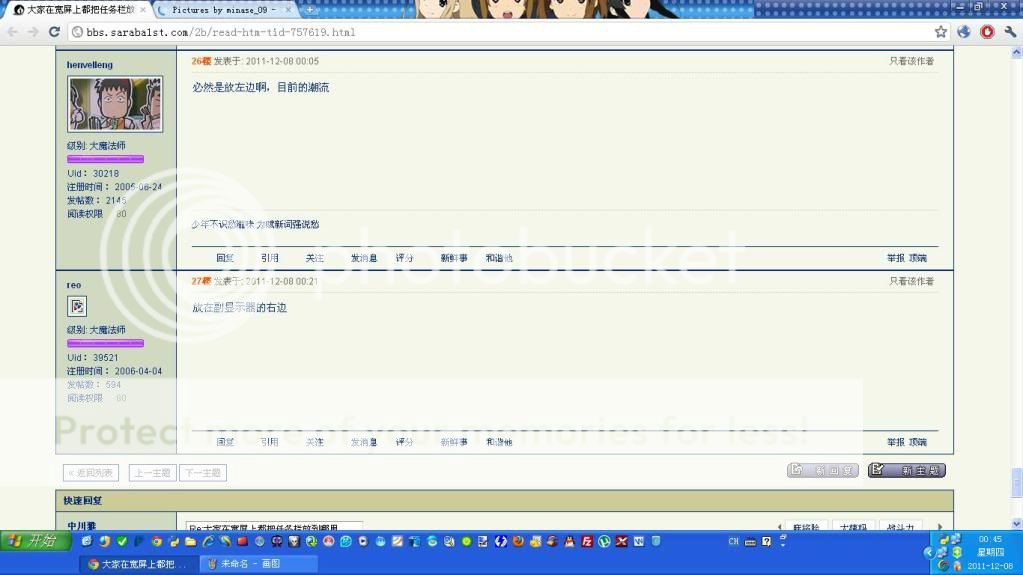Viewport: 1023px width, 575px height.
Task: Follow (关注) reo
Action: click(x=314, y=442)
